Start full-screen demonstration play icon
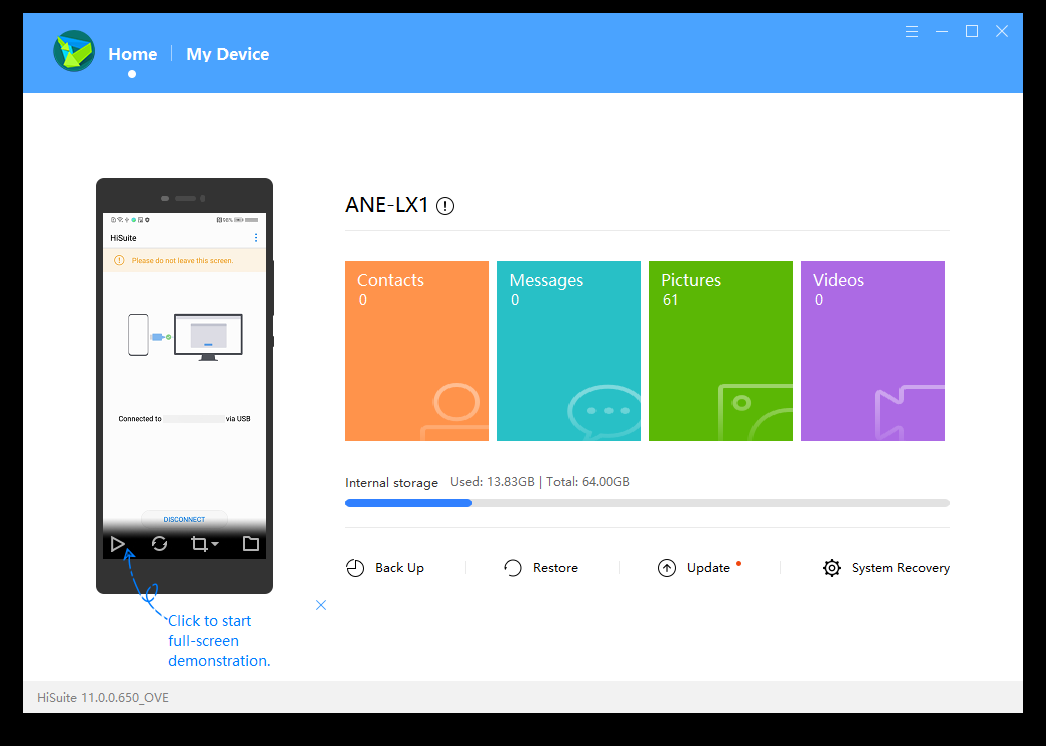 pos(118,544)
